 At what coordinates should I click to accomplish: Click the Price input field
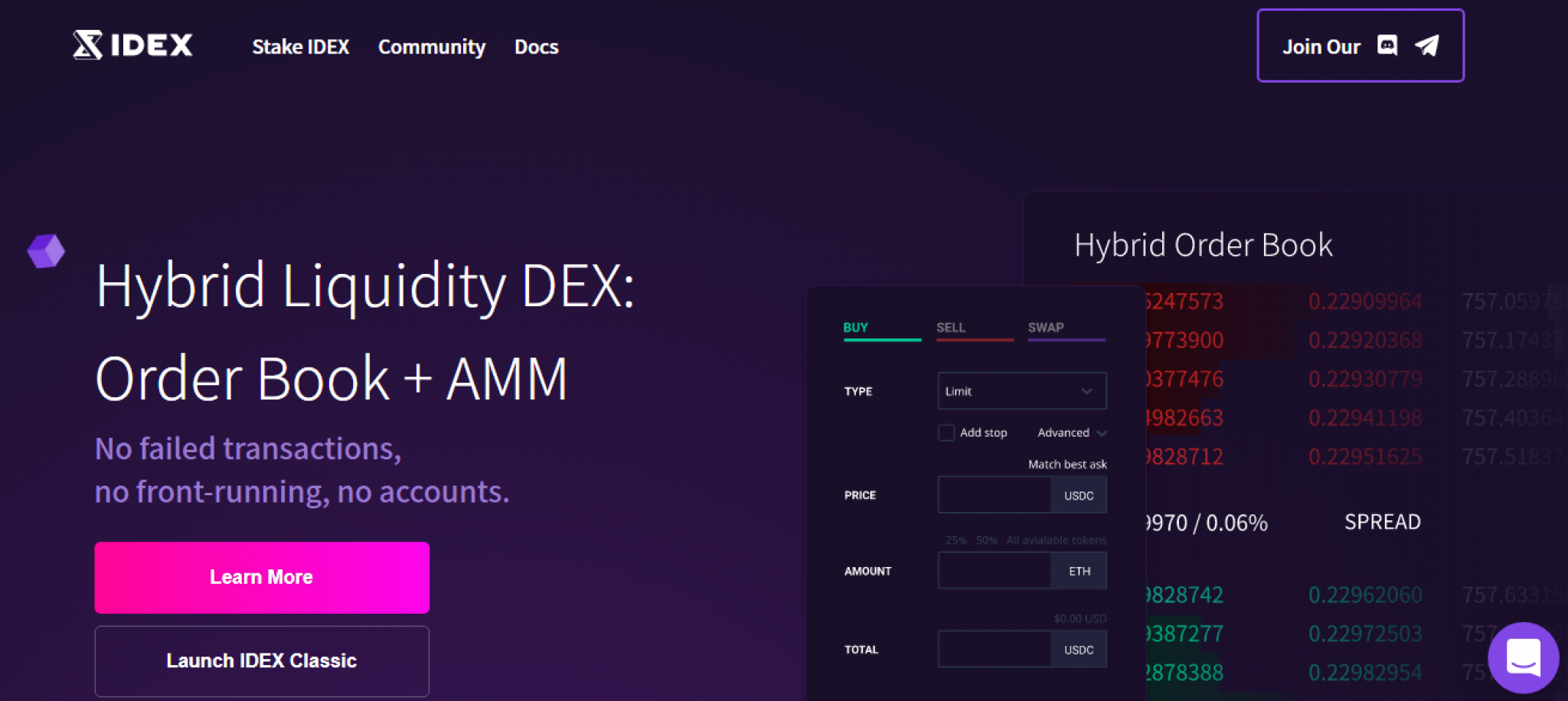click(994, 495)
